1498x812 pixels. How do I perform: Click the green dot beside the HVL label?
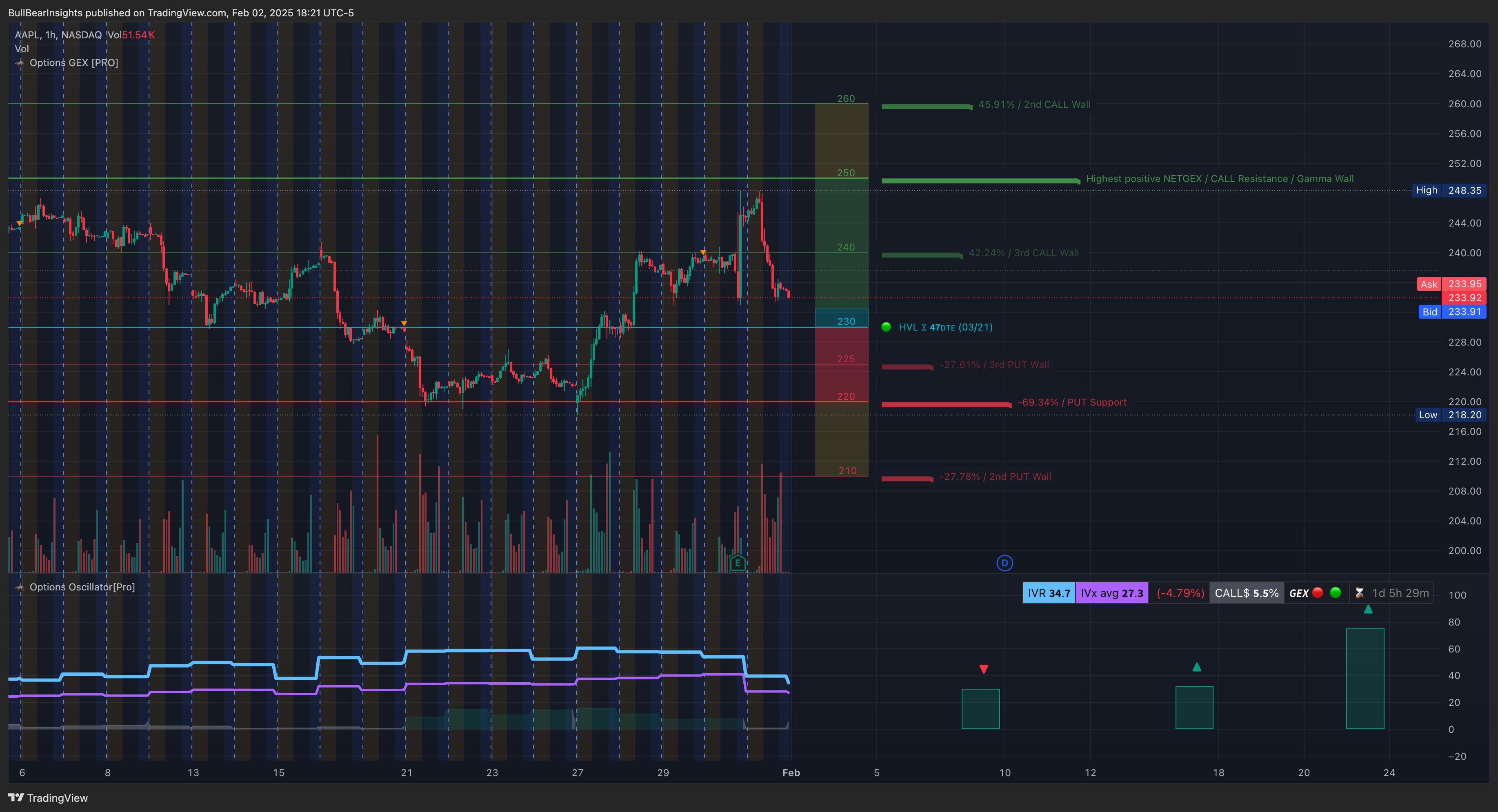[x=886, y=327]
